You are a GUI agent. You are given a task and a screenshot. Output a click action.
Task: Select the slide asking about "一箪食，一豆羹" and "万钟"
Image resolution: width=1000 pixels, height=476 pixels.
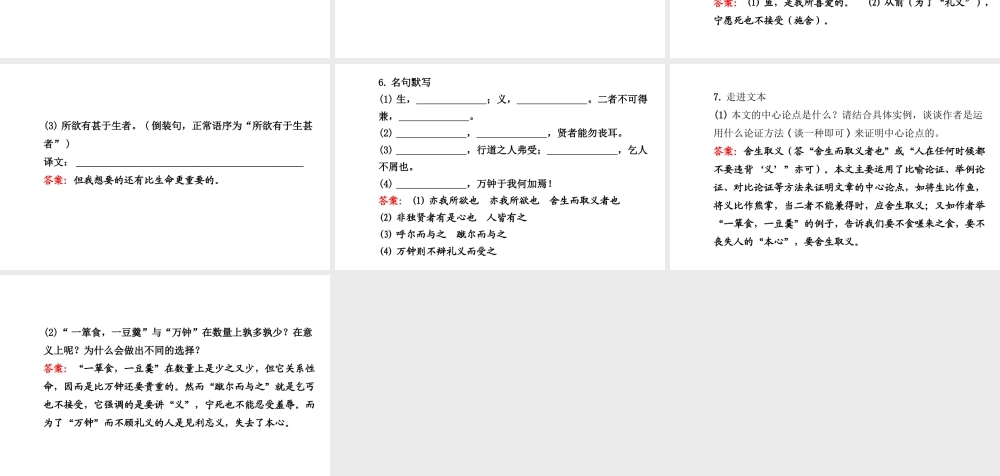tap(165, 375)
